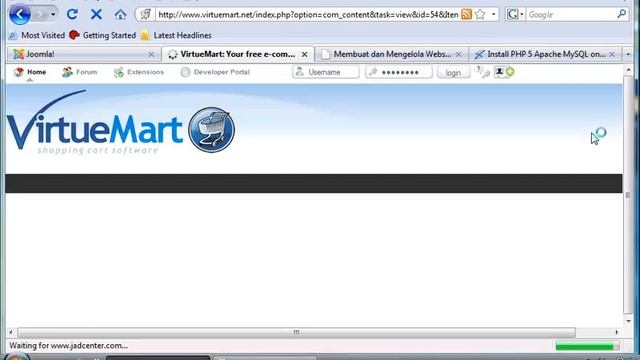Switch to Install PHP 5 Apache MySQL tab
Viewport: 640px width, 360px height.
(545, 54)
